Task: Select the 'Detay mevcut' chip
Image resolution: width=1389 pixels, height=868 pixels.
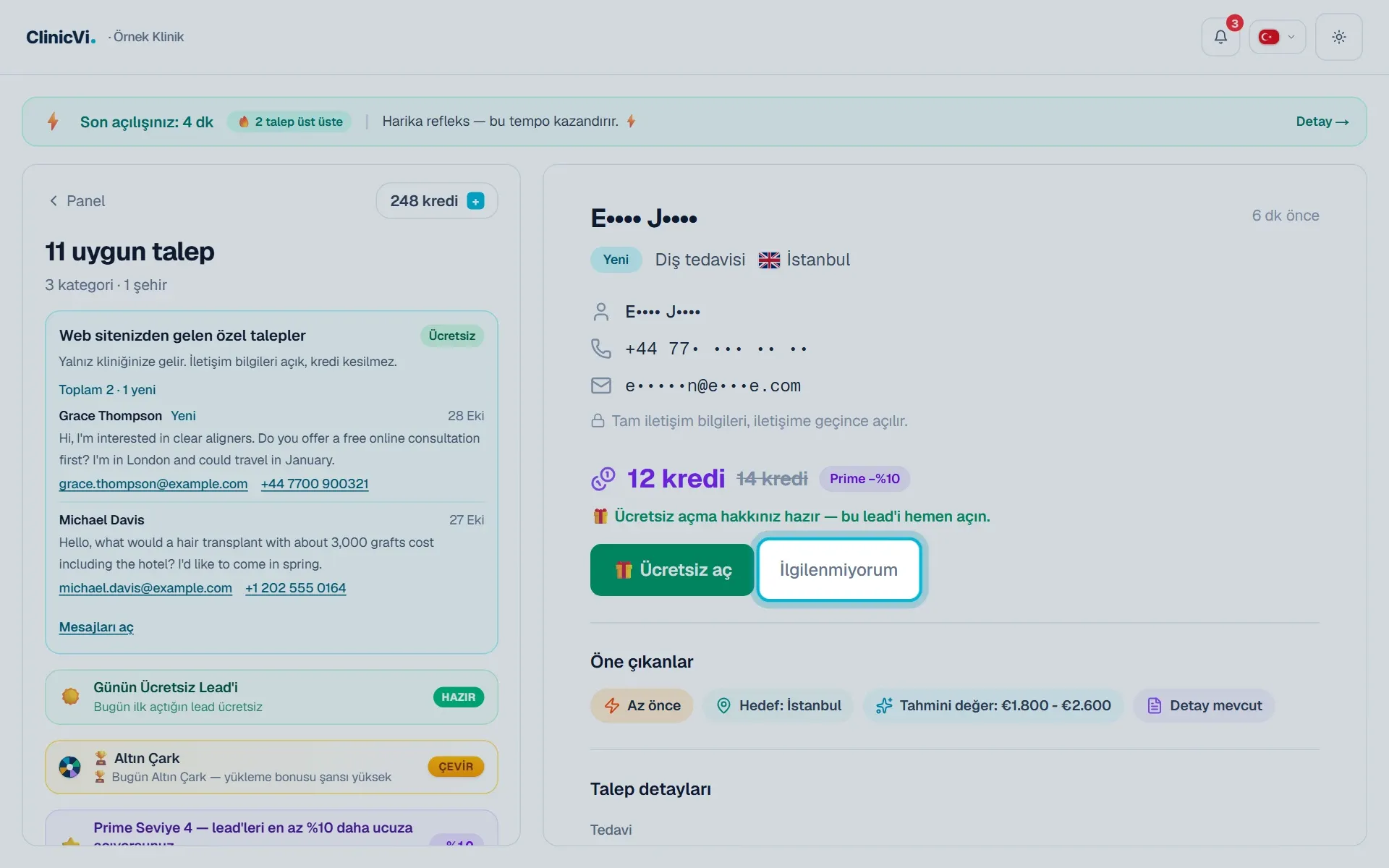Action: (x=1204, y=706)
